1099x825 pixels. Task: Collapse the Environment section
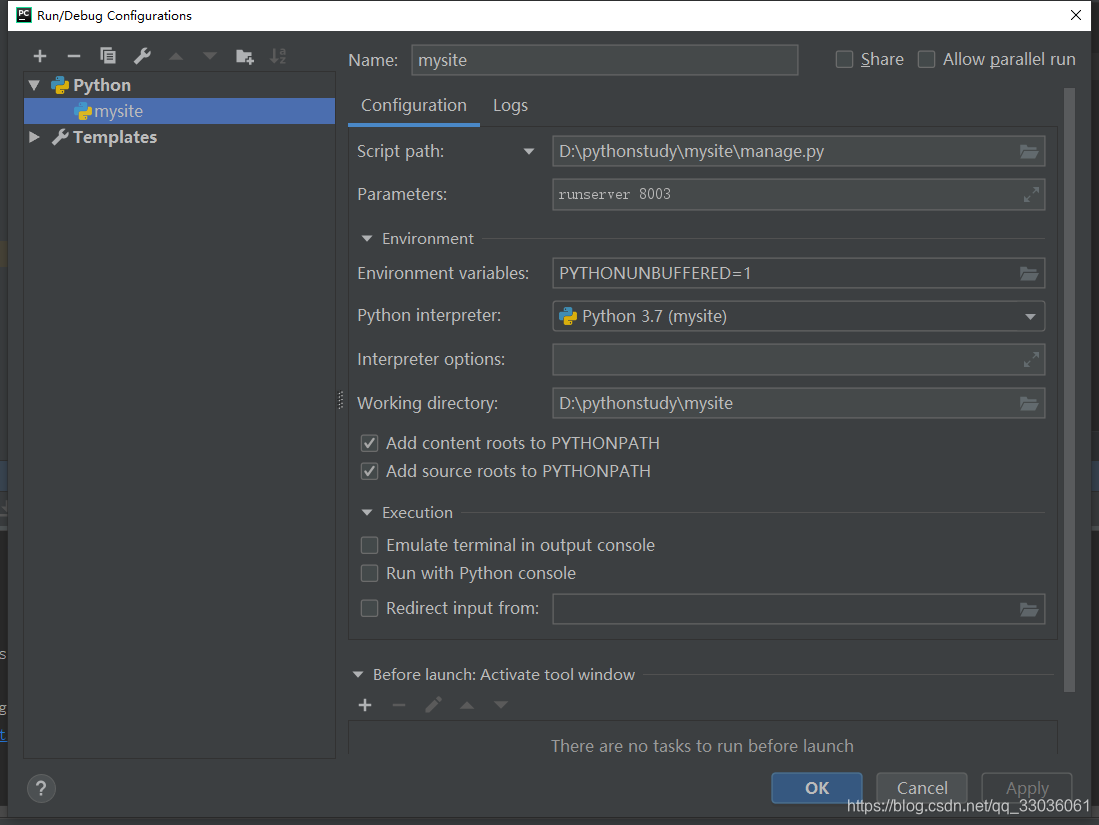(367, 239)
